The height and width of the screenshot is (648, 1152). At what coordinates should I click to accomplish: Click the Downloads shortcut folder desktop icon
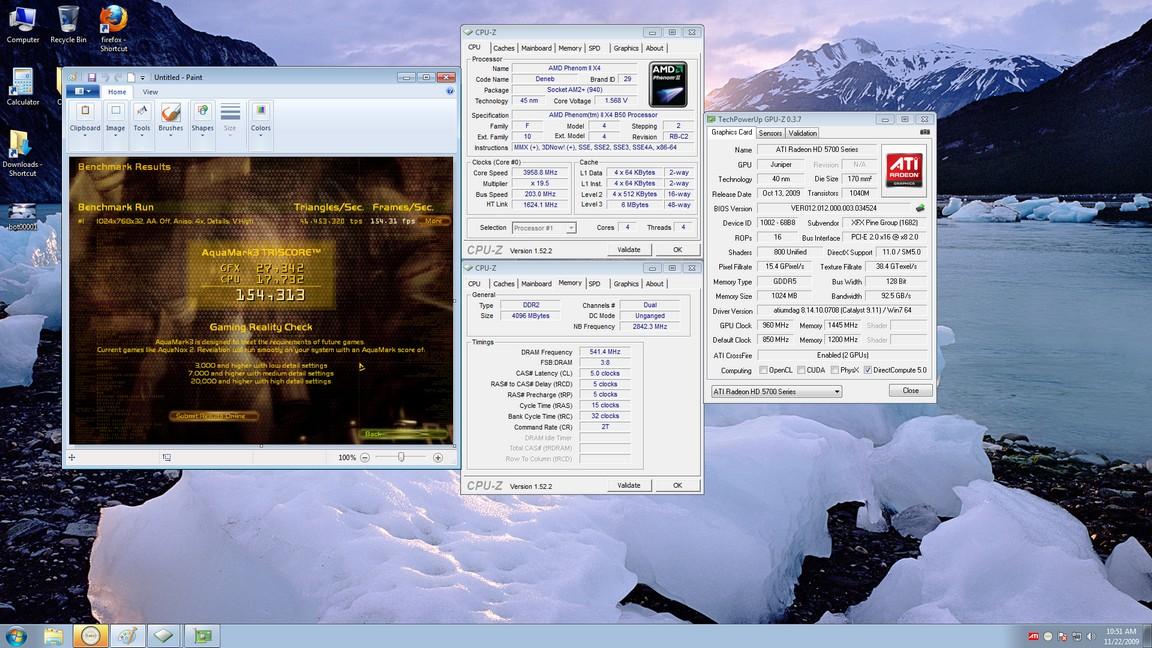click(22, 153)
